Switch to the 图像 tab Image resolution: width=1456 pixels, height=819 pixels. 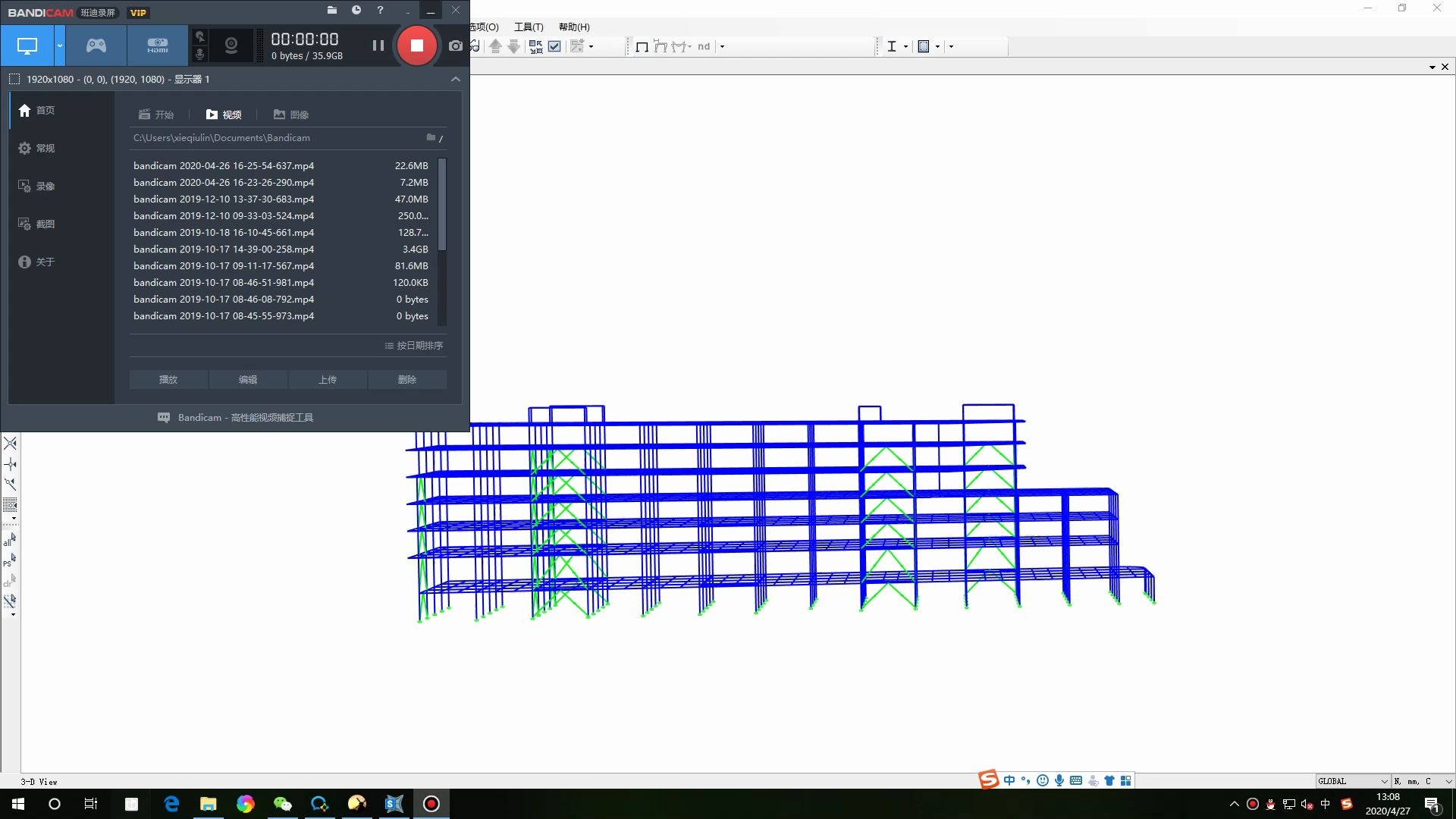(290, 115)
